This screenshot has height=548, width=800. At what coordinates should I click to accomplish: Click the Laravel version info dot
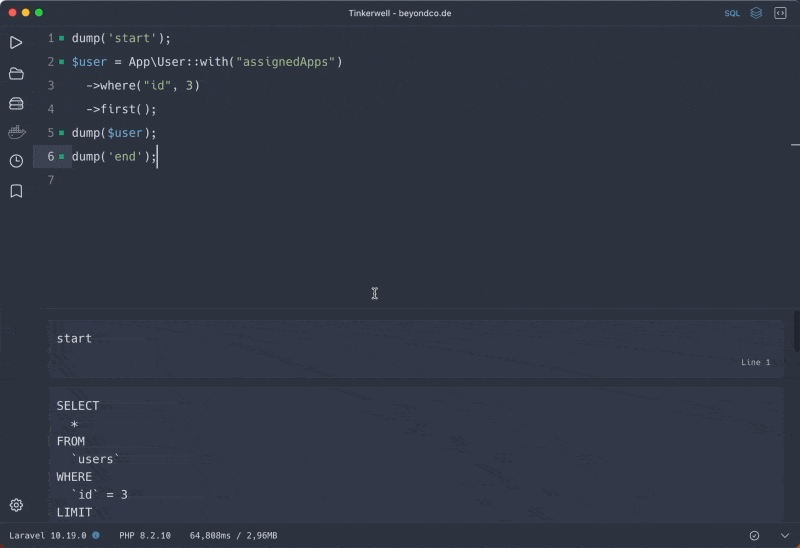96,535
